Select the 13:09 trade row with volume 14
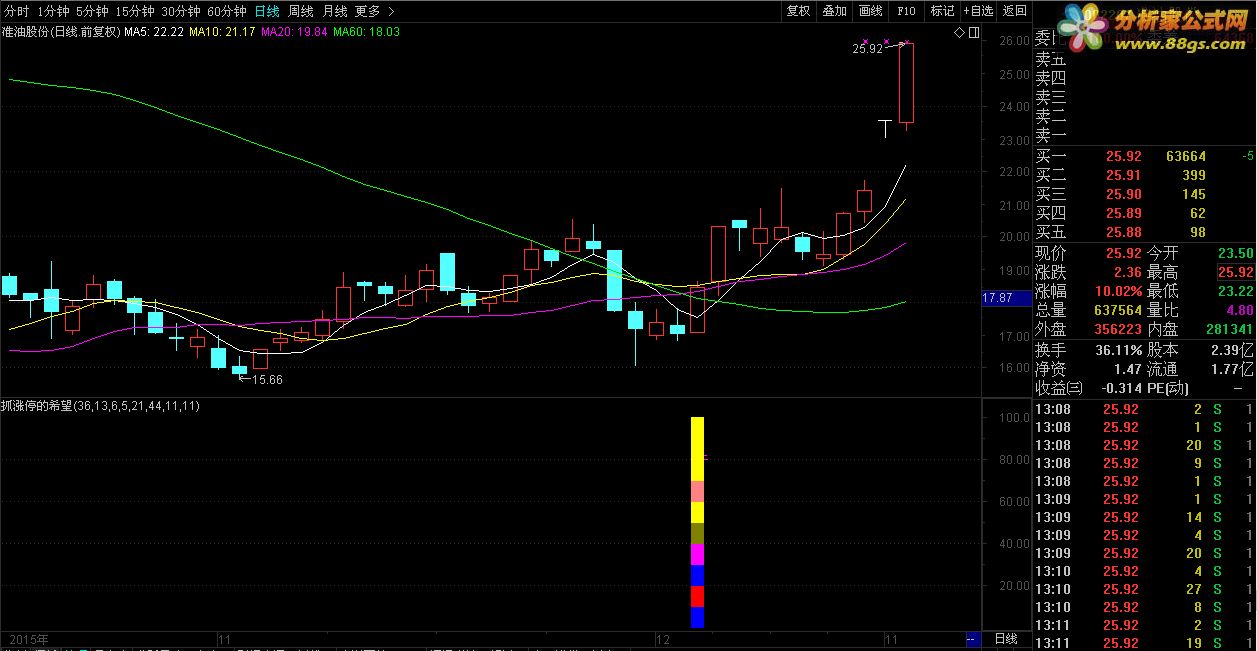This screenshot has height=651, width=1257. coord(1144,517)
